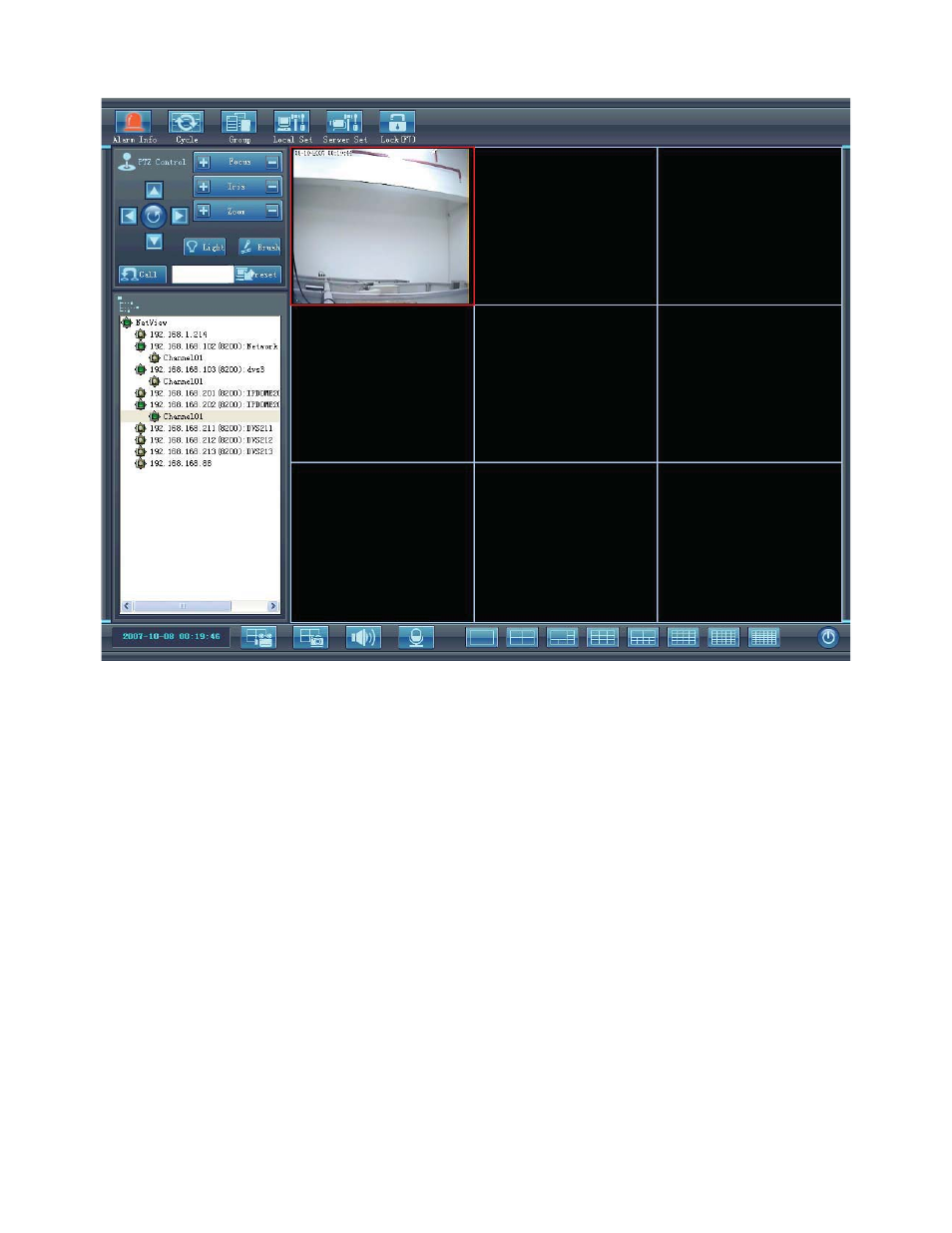Click the record video icon in bottom bar

tap(259, 637)
